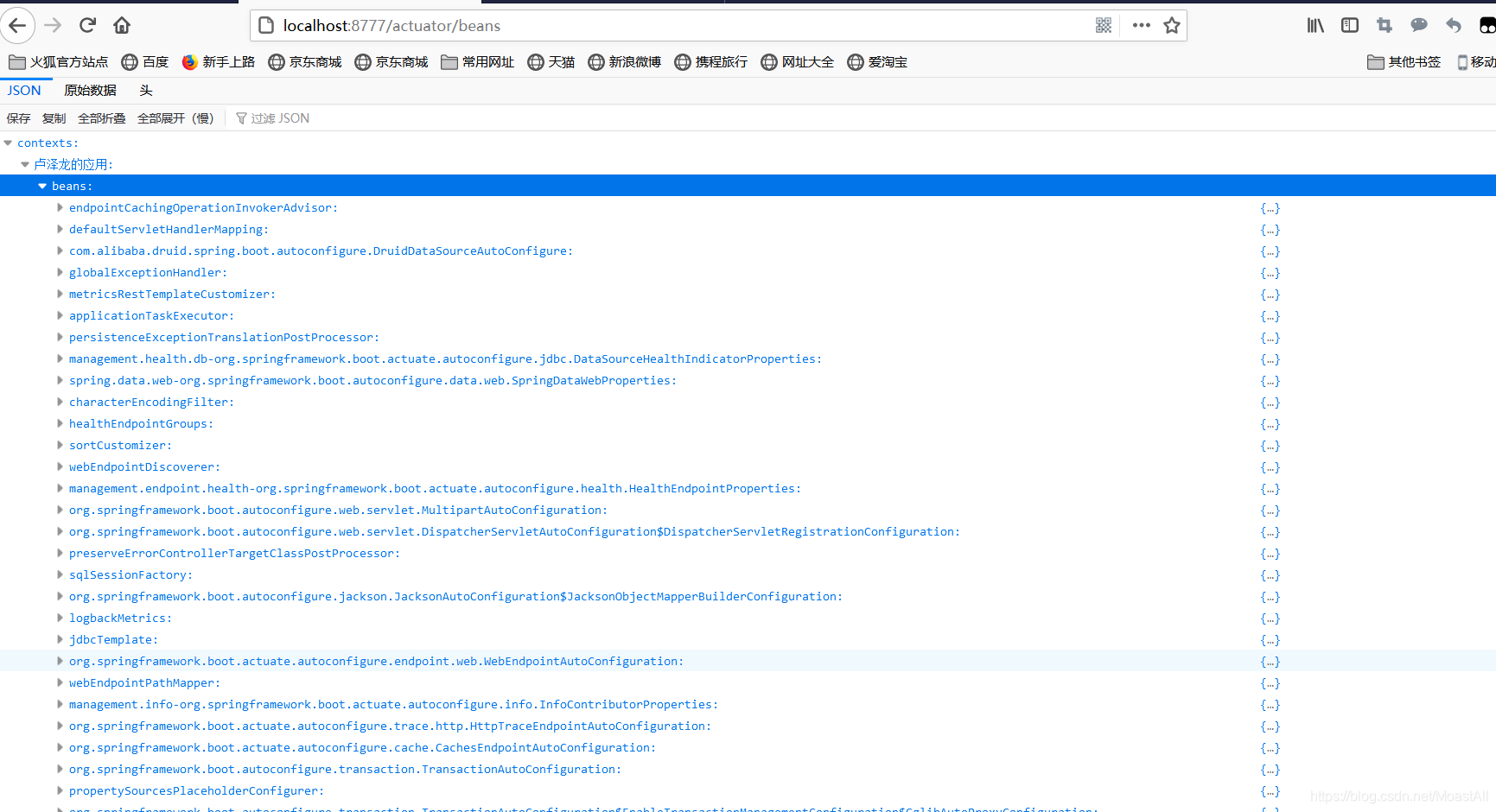
Task: Bookmark this page with the star icon
Action: 1172,25
